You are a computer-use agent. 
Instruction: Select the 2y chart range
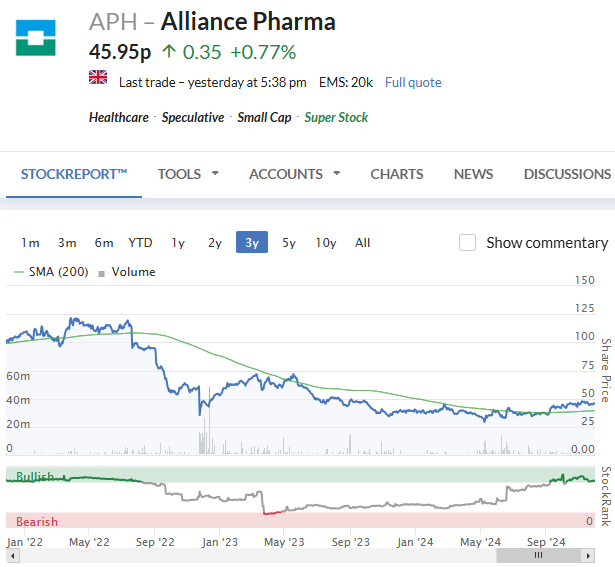coord(215,243)
